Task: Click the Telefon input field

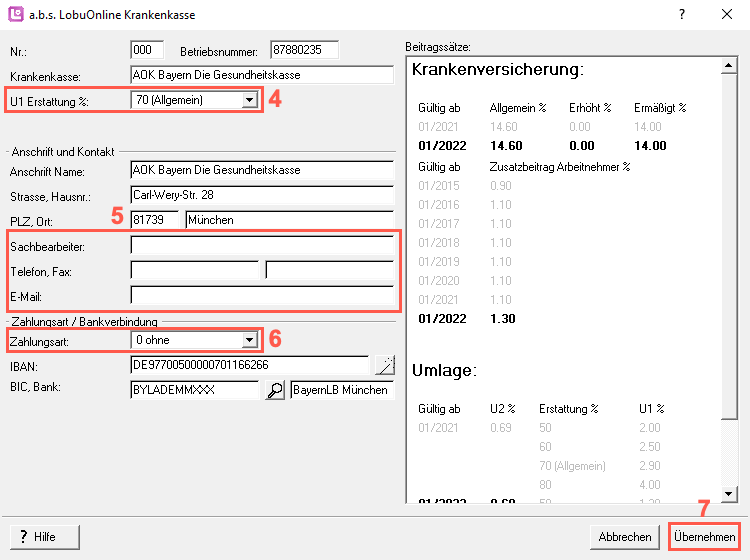Action: pyautogui.click(x=195, y=270)
